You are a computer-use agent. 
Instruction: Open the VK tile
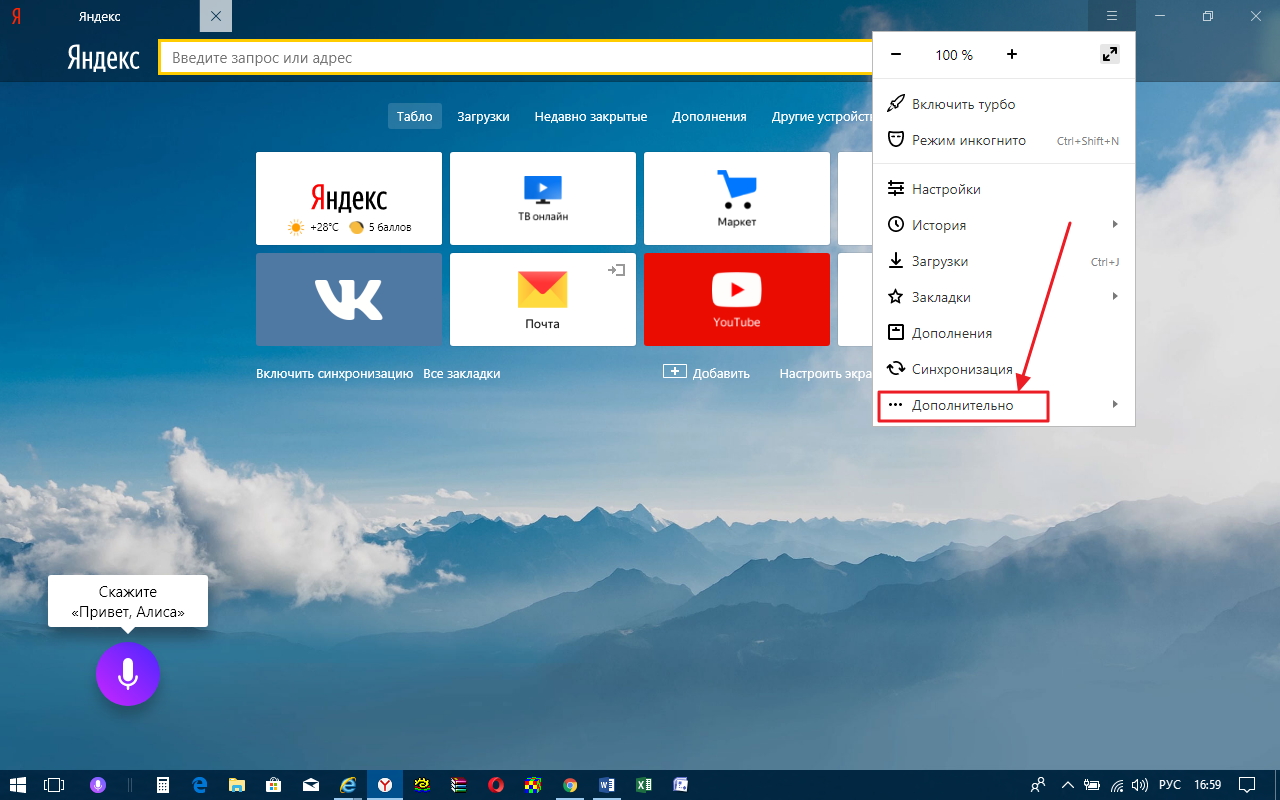[349, 299]
